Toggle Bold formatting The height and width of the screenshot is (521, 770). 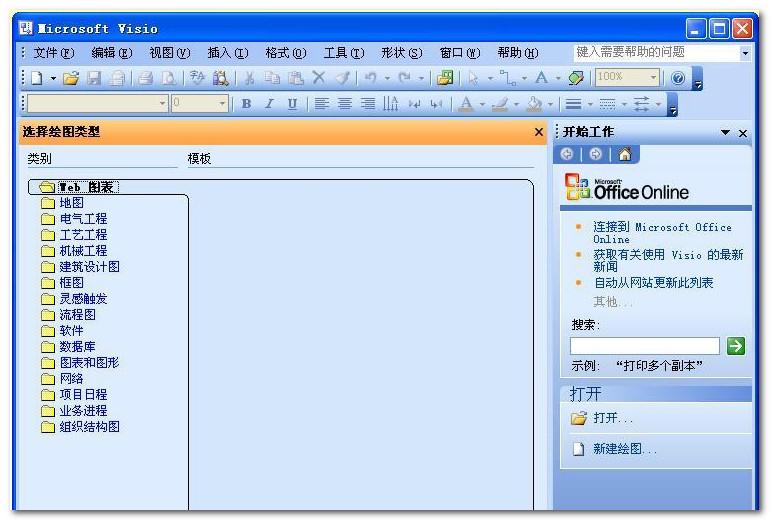tap(247, 104)
